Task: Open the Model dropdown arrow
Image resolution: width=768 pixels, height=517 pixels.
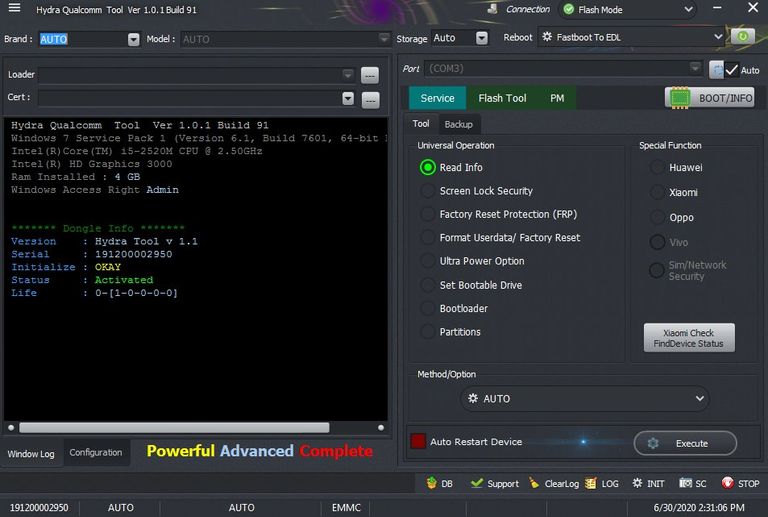Action: click(384, 38)
